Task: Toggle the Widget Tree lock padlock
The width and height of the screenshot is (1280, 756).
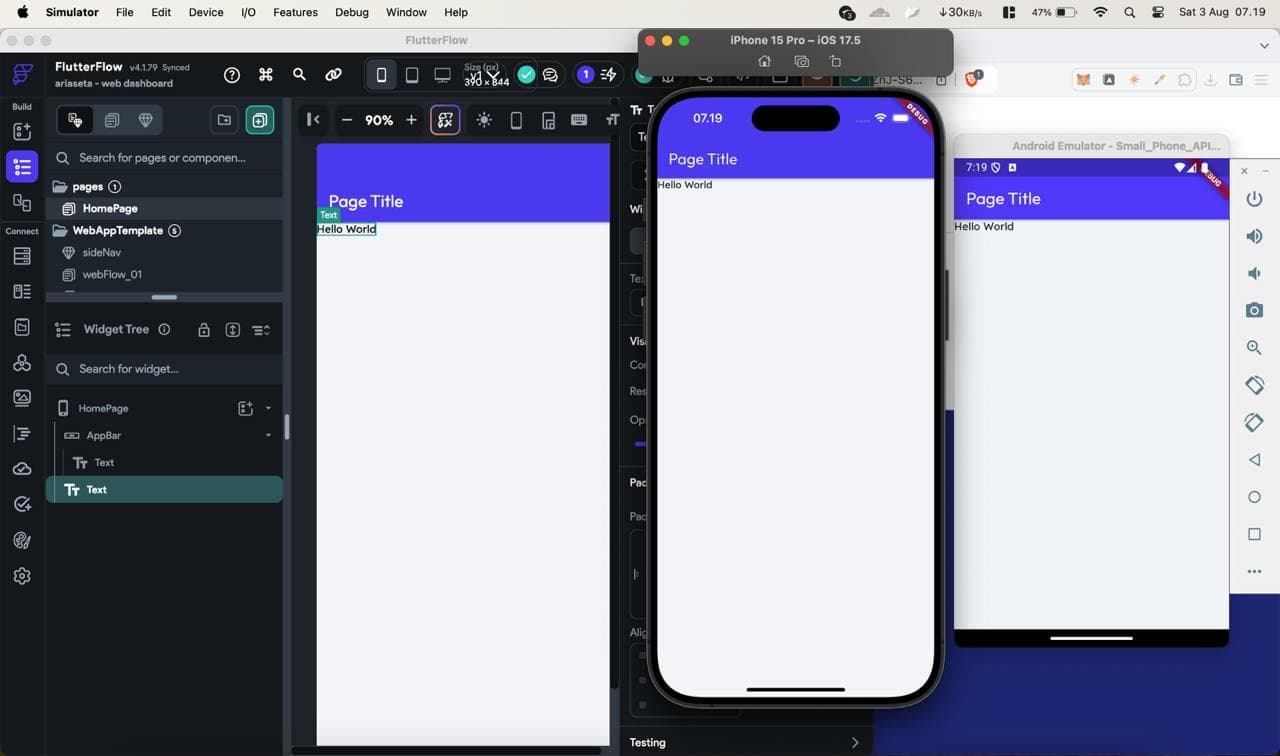Action: click(x=204, y=329)
